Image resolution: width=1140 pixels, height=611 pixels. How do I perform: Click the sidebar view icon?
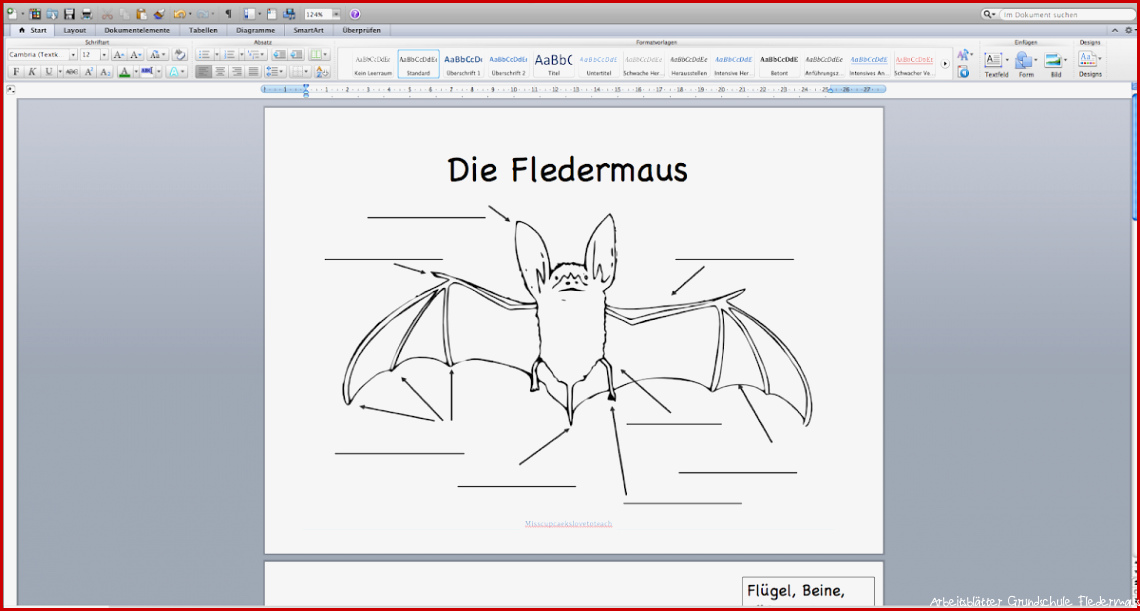click(x=249, y=14)
